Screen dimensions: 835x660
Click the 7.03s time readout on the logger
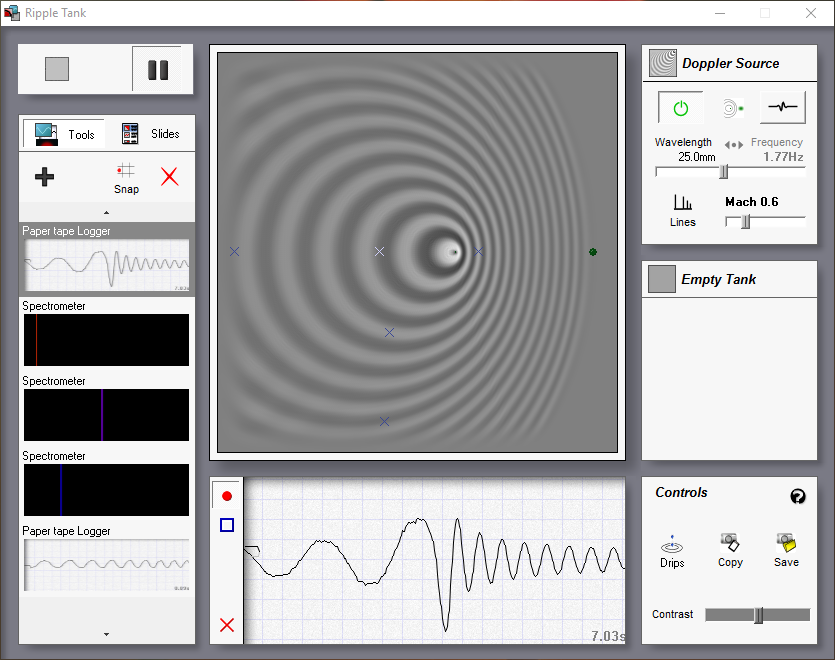pyautogui.click(x=608, y=636)
